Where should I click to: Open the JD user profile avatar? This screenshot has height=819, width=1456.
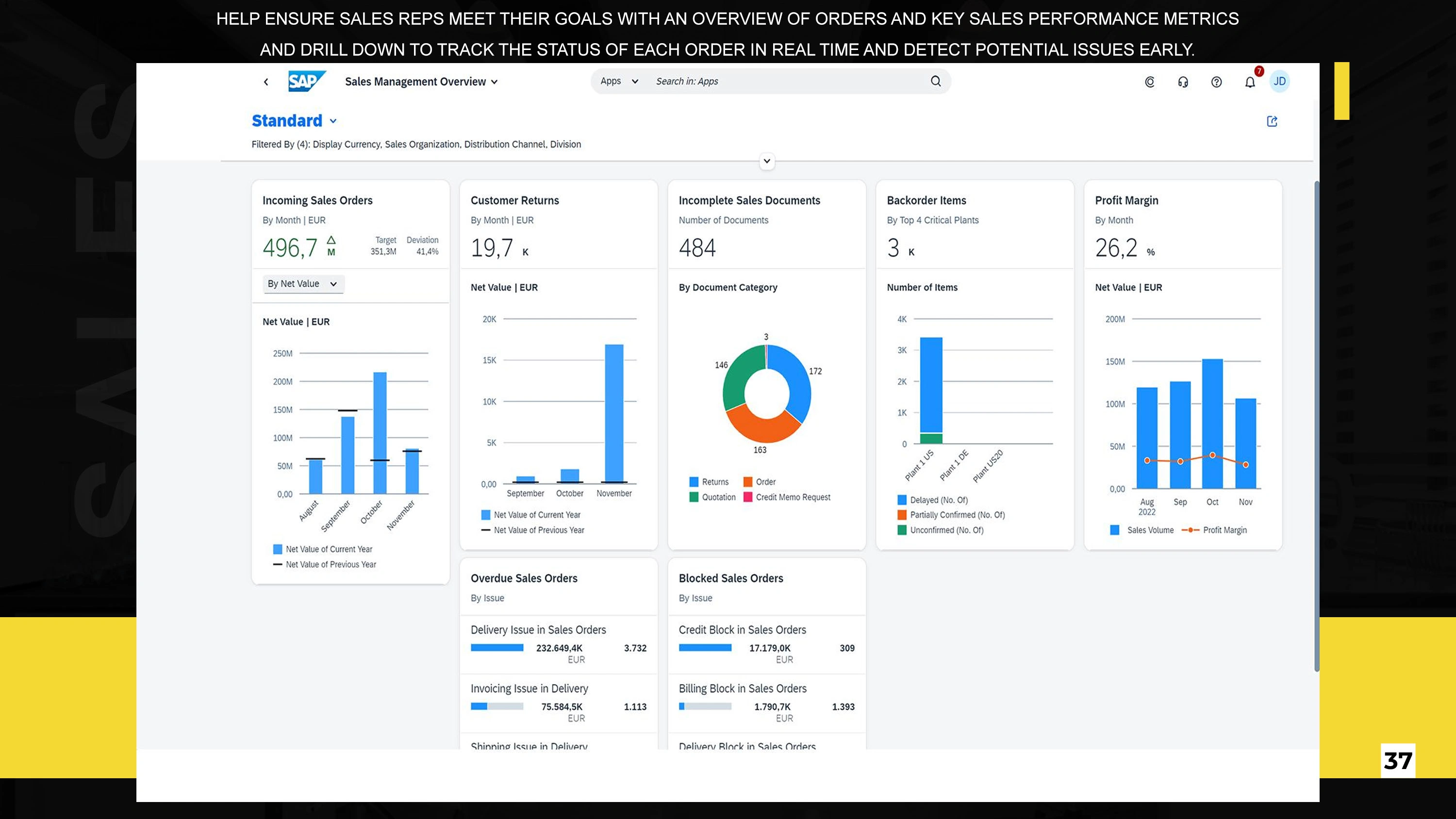coord(1280,82)
